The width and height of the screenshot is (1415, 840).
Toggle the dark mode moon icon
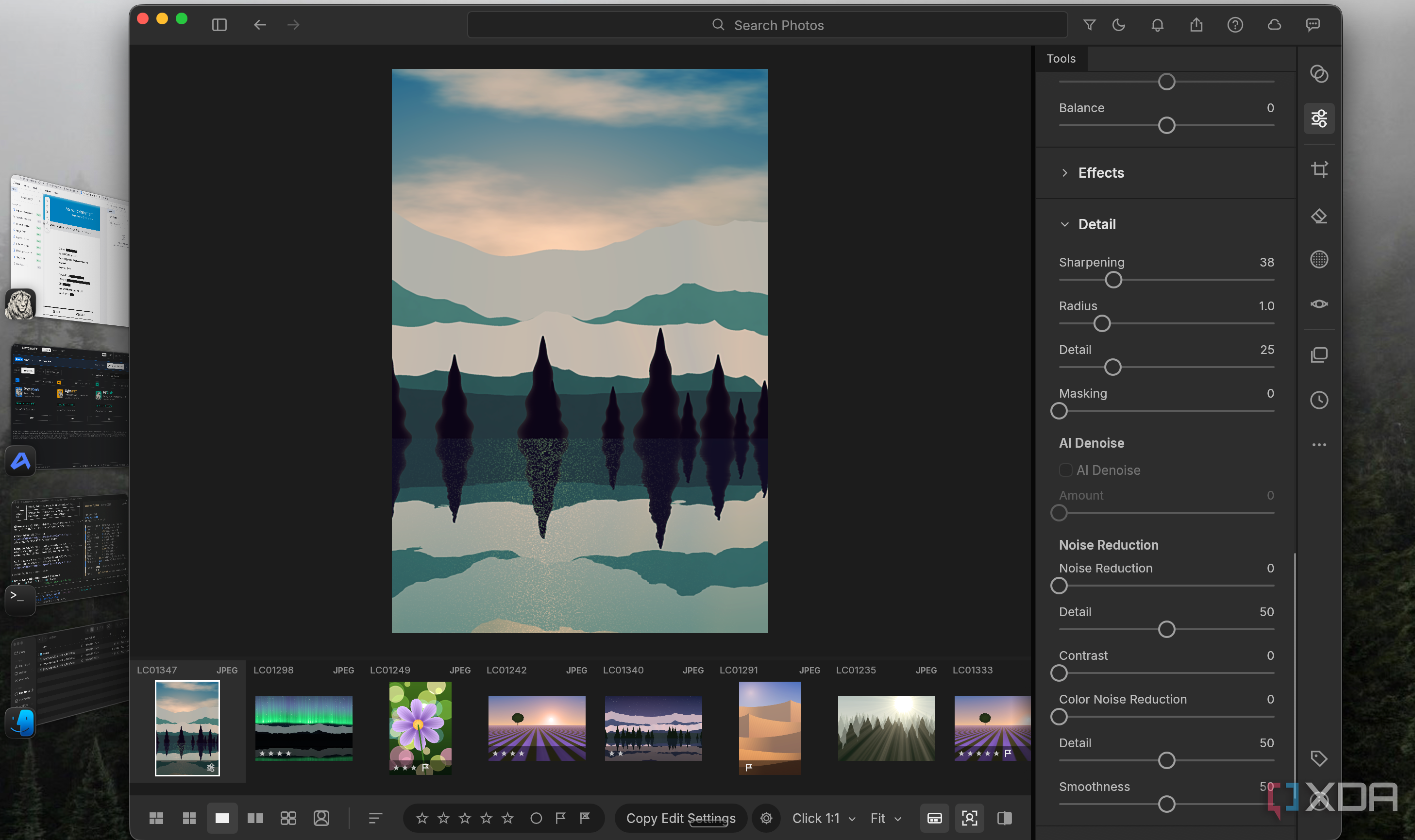[1119, 25]
